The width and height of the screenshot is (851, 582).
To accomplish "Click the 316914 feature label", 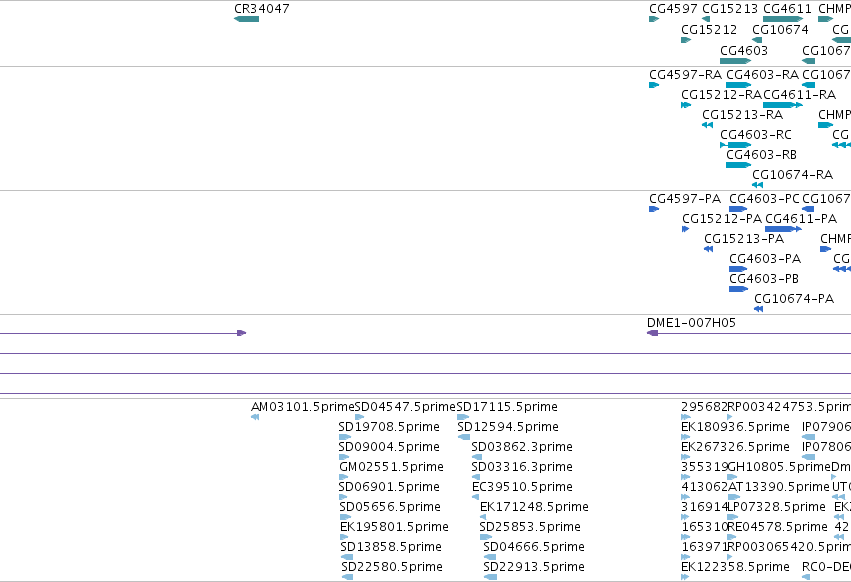I will click(704, 507).
